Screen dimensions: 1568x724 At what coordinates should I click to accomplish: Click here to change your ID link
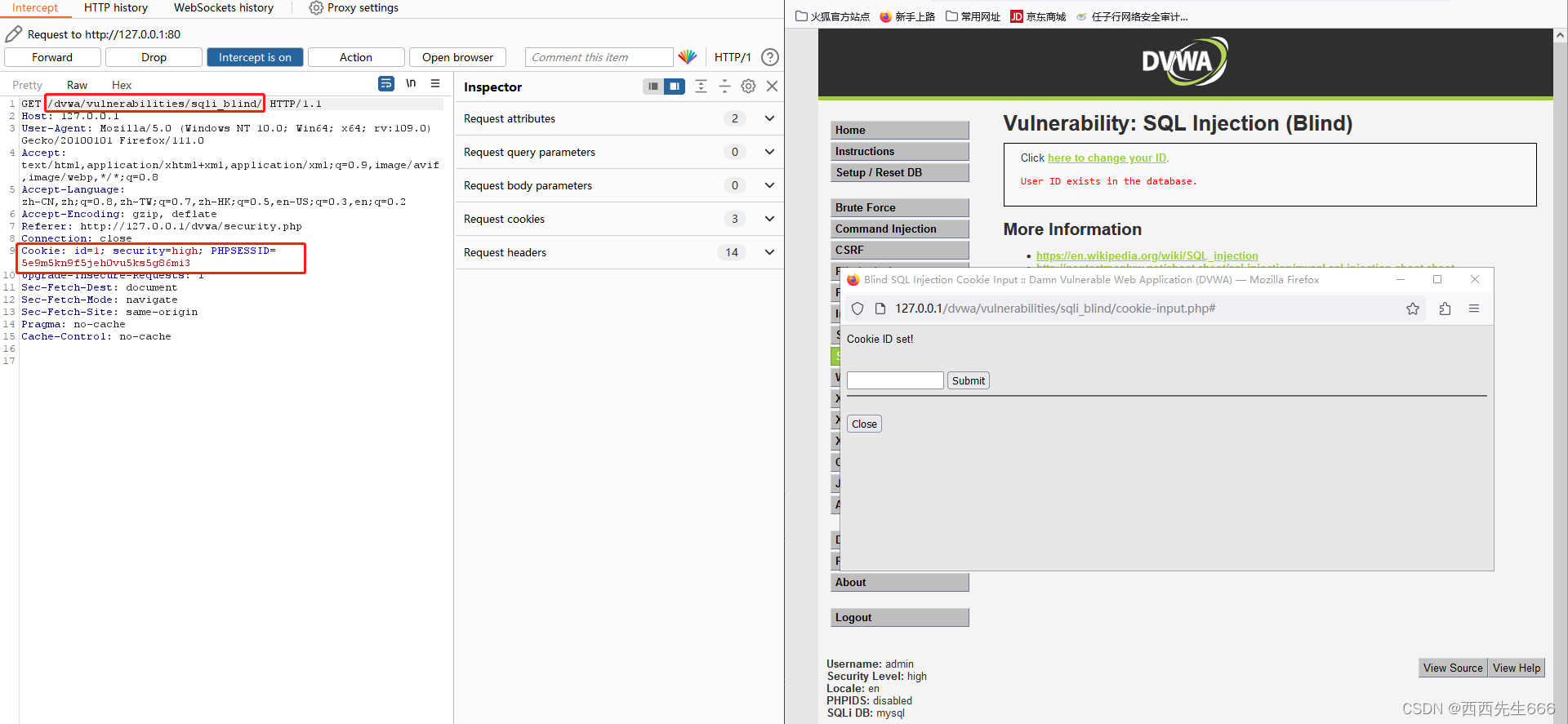(x=1107, y=158)
